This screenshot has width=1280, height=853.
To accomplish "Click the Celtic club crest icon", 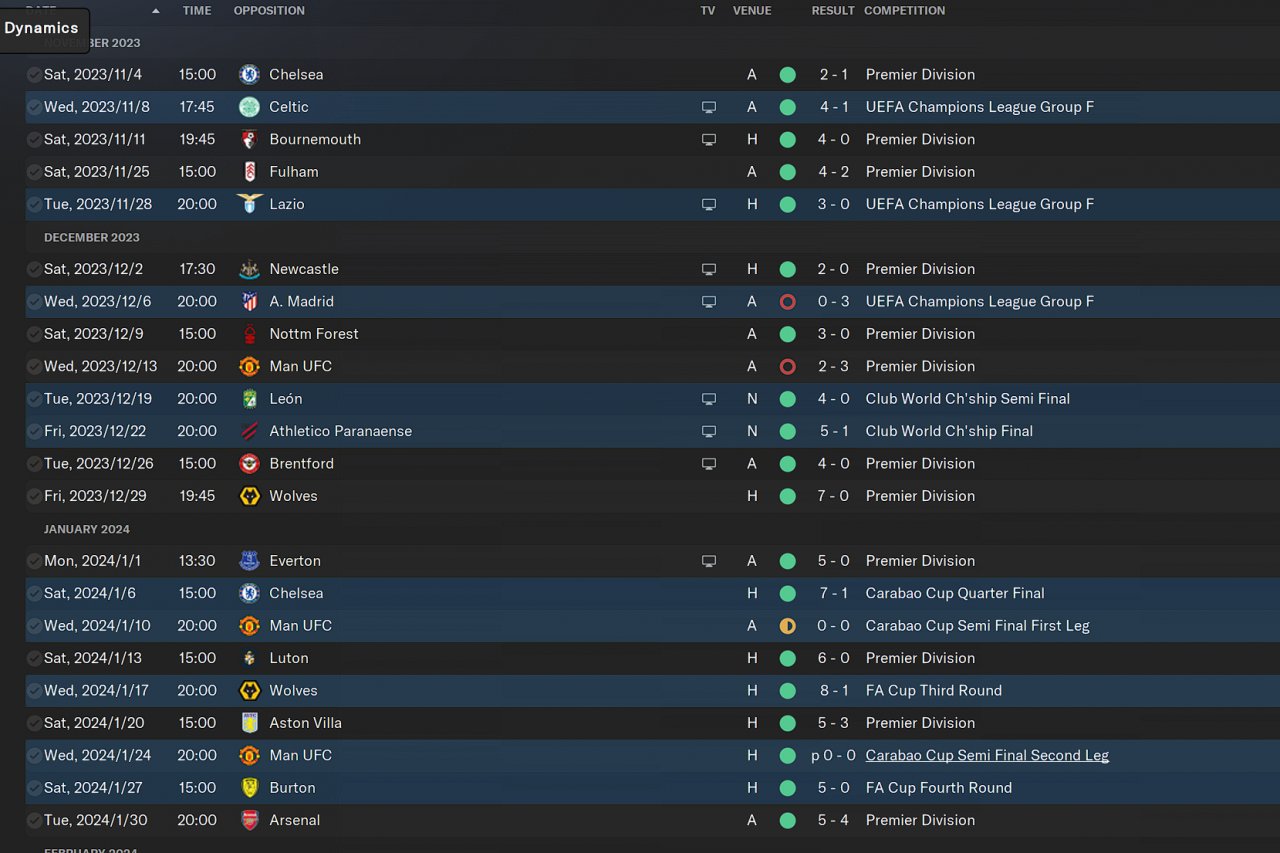I will click(249, 107).
